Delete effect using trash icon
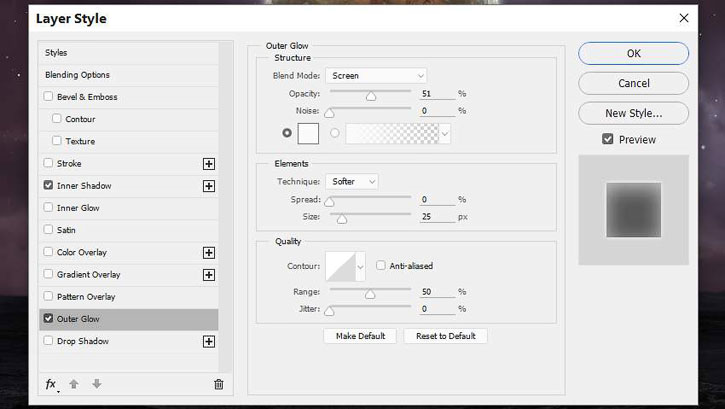725x409 pixels. coord(219,384)
